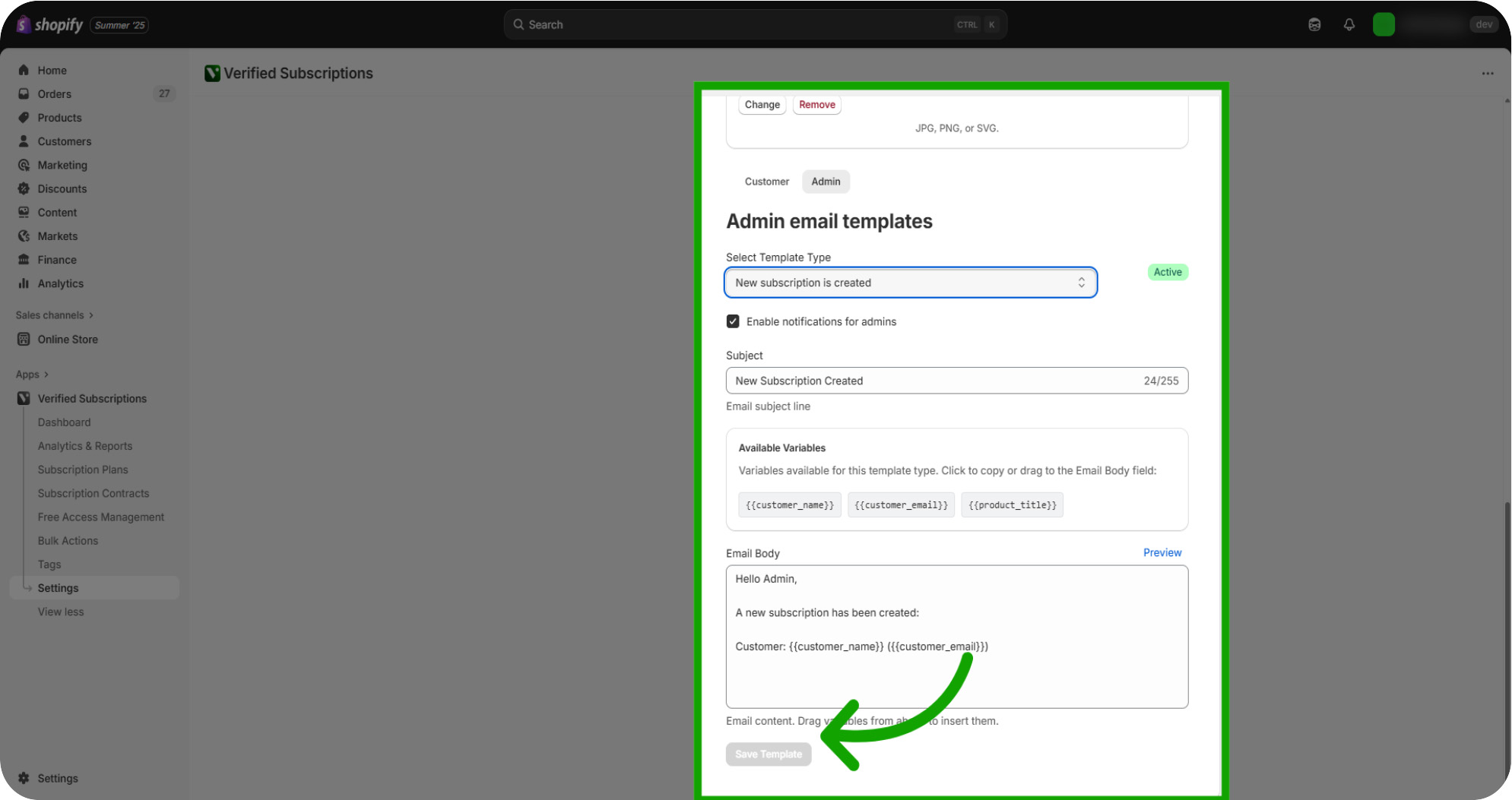This screenshot has width=1512, height=800.
Task: Click the Verified Subscriptions header logo
Action: pos(212,73)
